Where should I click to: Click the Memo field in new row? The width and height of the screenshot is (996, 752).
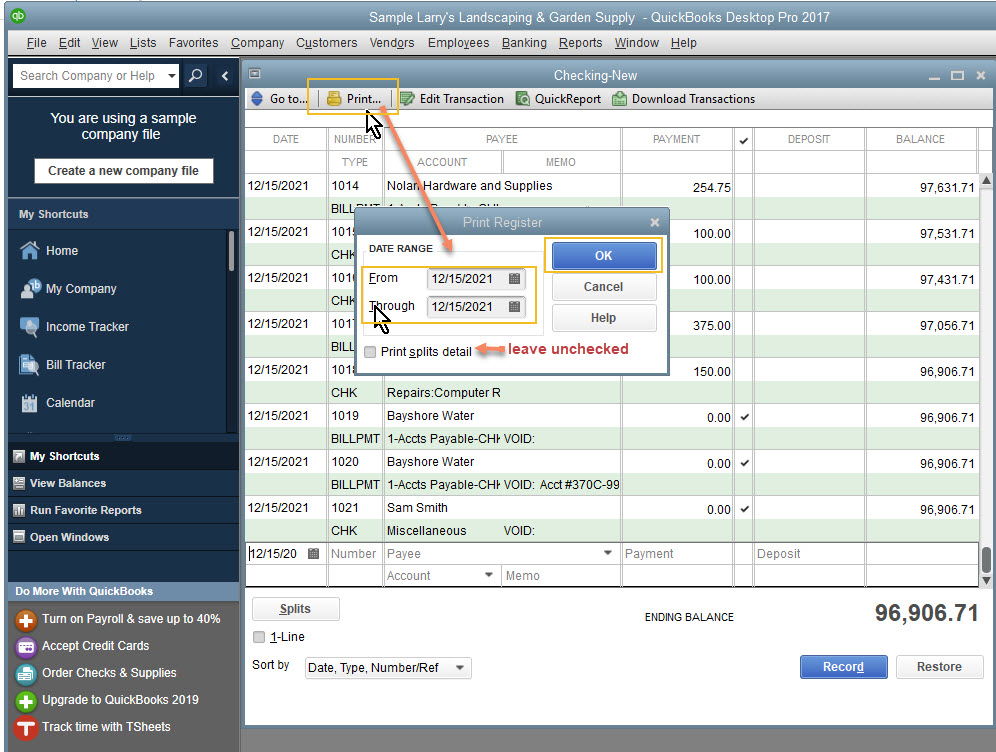pos(562,575)
